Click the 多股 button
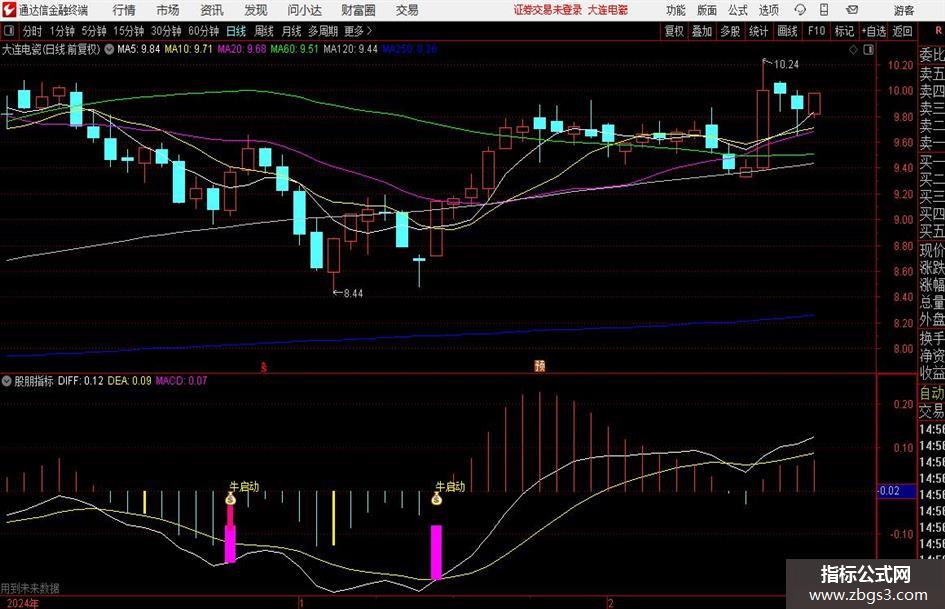 point(730,31)
